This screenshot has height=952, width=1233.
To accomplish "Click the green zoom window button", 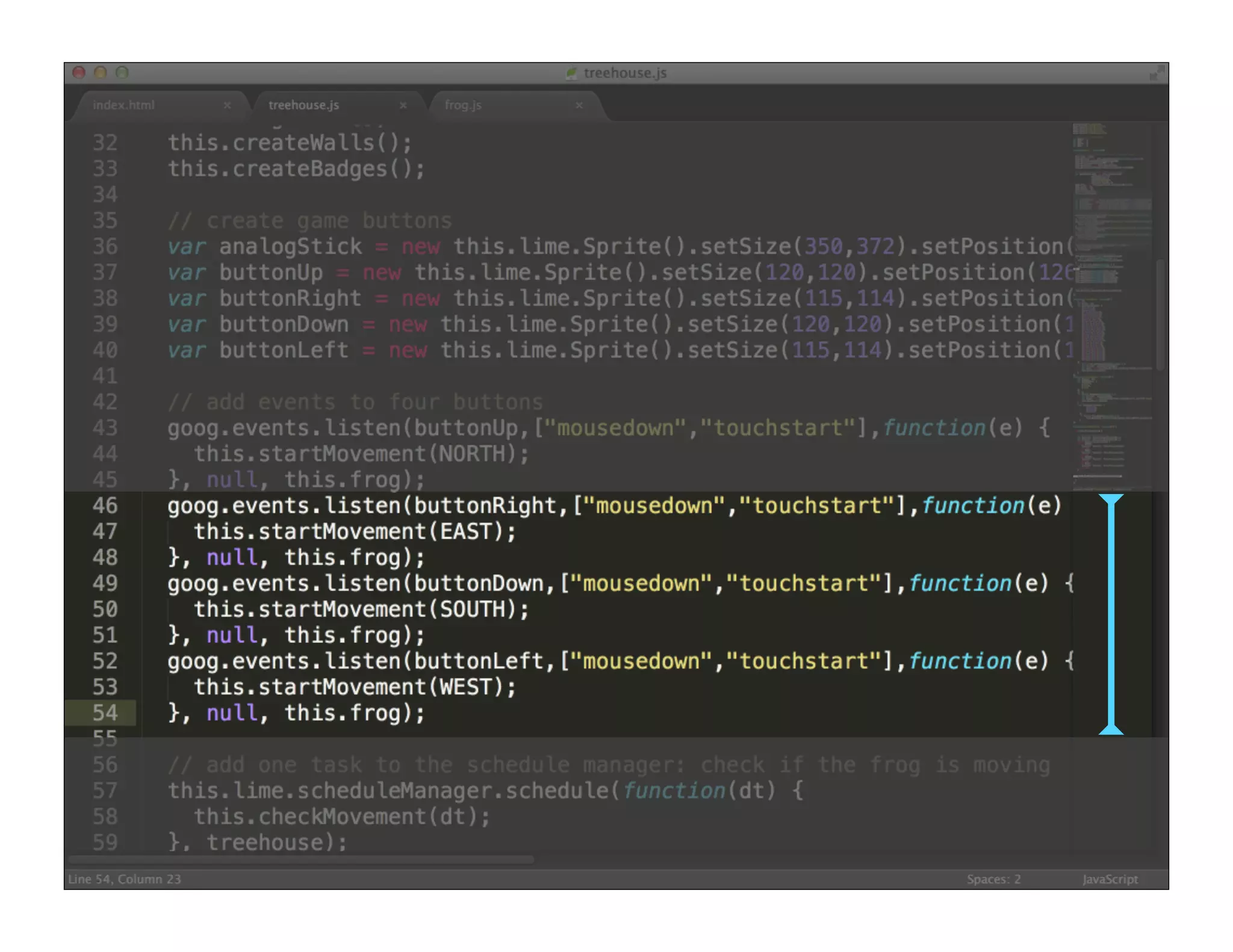I will [x=122, y=73].
